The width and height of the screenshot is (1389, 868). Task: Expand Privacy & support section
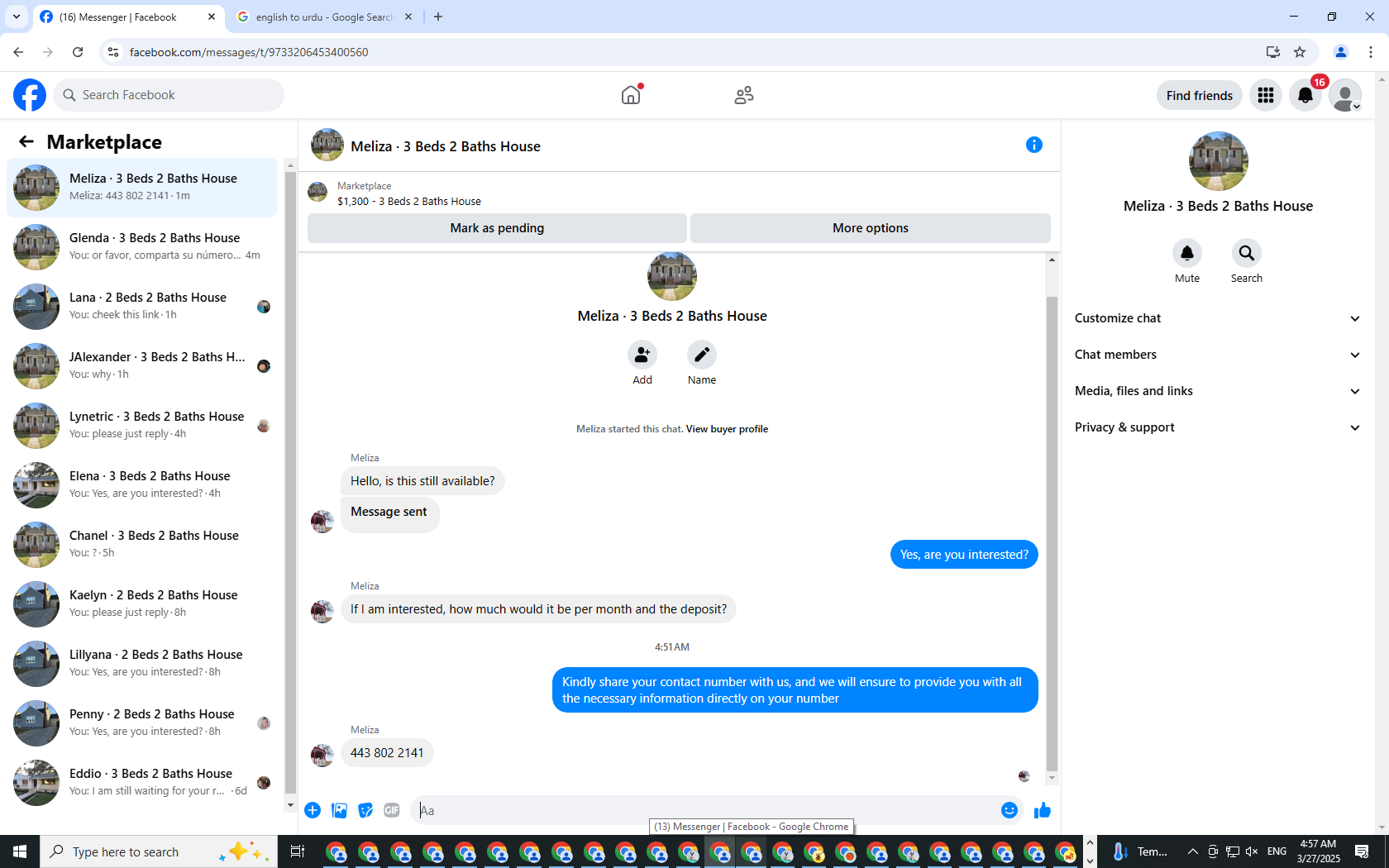pos(1217,427)
